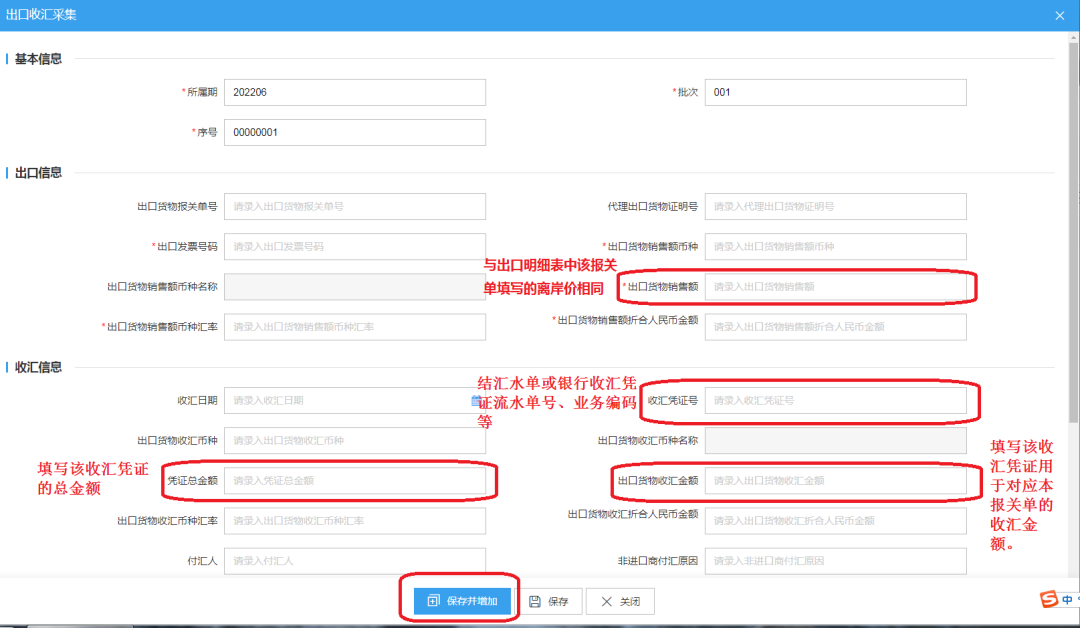Image resolution: width=1080 pixels, height=628 pixels.
Task: Open the 收汇日期 calendar picker icon
Action: tap(477, 400)
